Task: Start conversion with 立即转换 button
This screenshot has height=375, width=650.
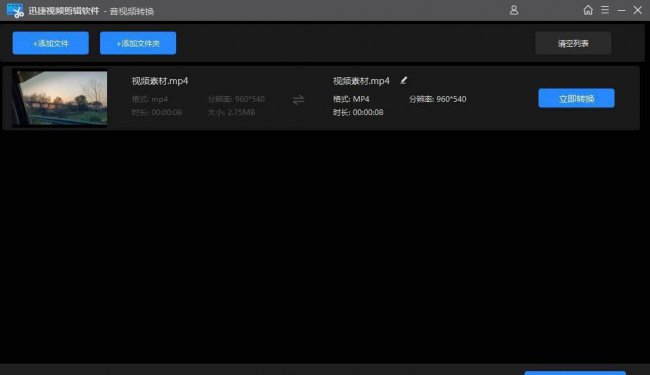Action: tap(576, 98)
